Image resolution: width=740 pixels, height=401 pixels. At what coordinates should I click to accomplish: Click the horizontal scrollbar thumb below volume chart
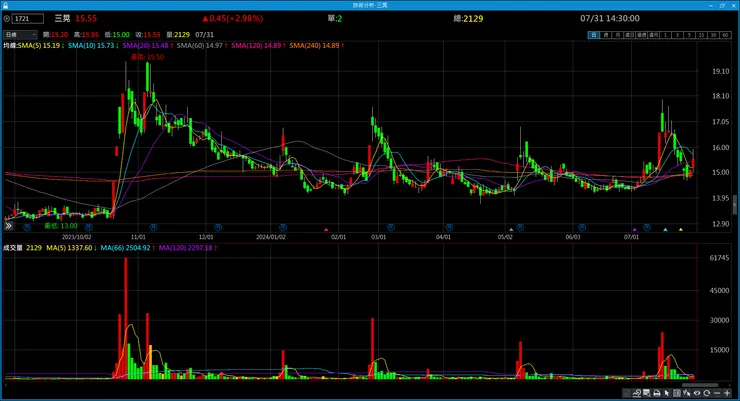coord(699,385)
